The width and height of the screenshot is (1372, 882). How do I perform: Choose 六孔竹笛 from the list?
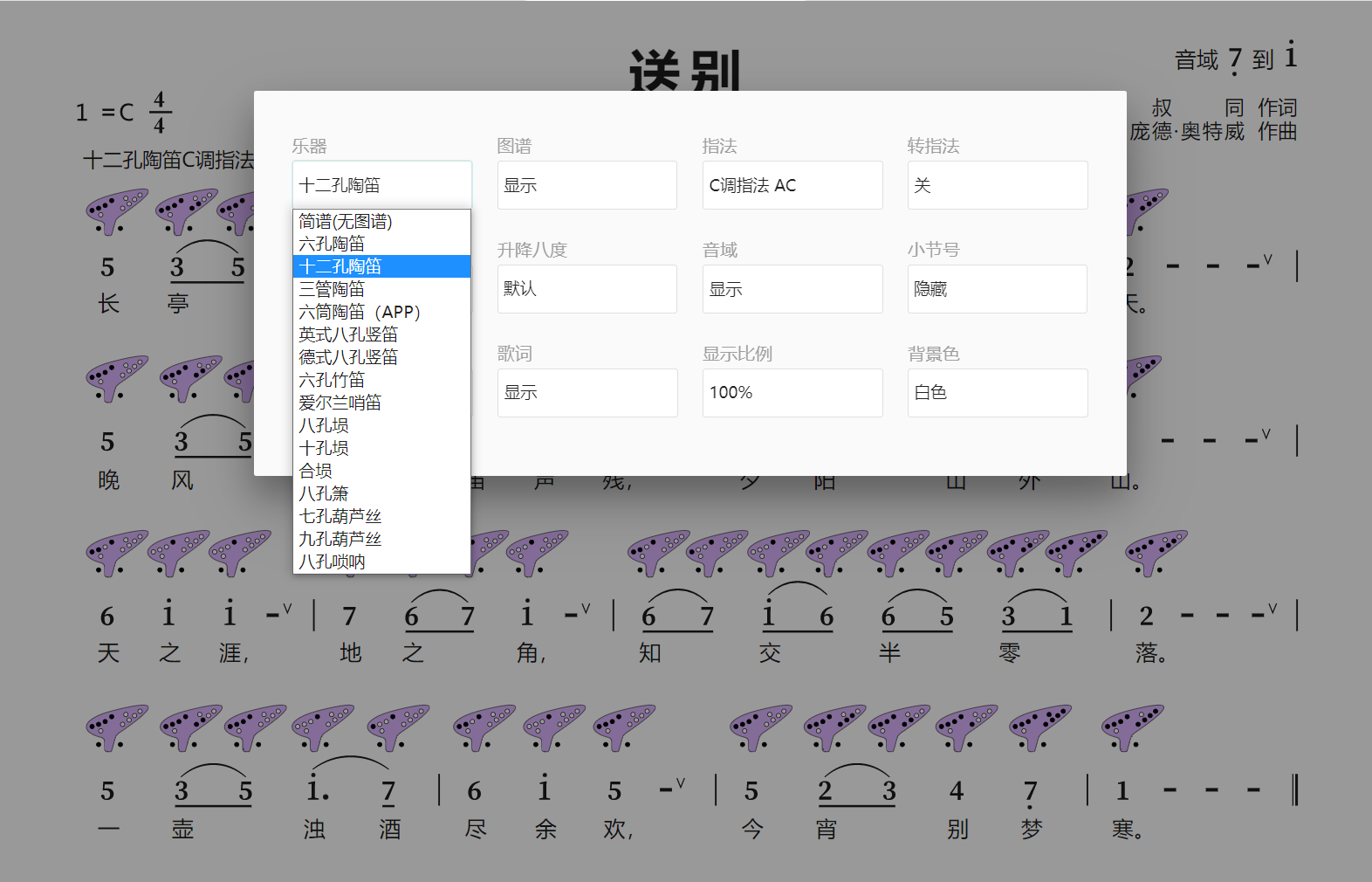[381, 380]
